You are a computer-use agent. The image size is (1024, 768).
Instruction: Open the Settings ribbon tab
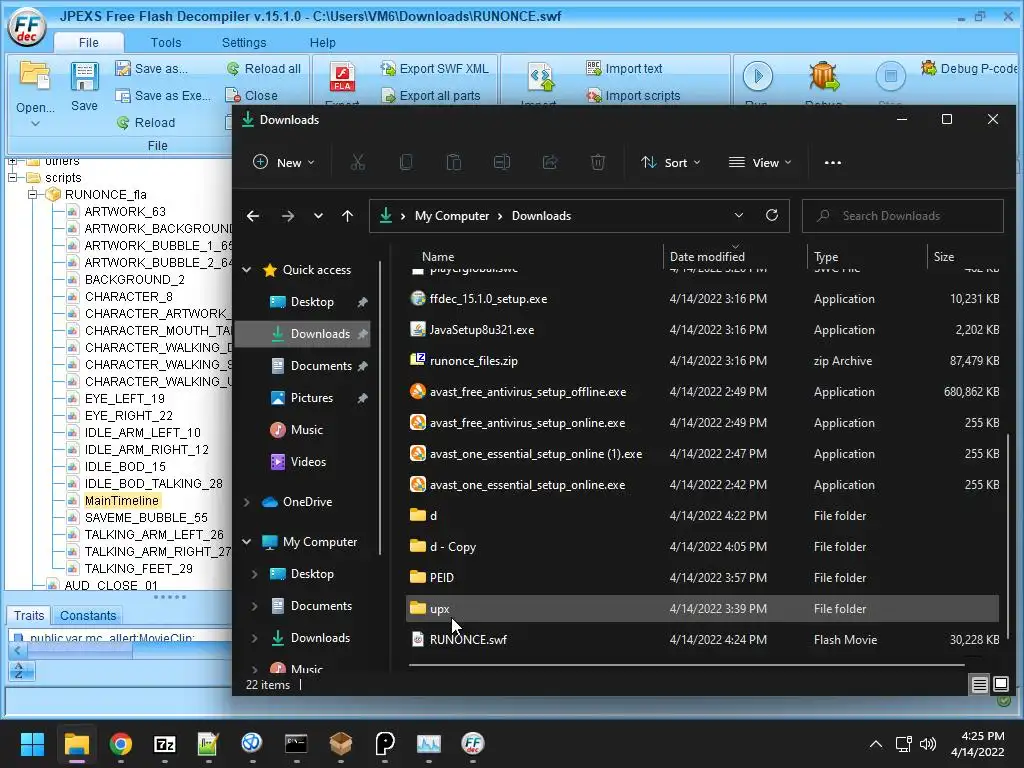[x=244, y=42]
